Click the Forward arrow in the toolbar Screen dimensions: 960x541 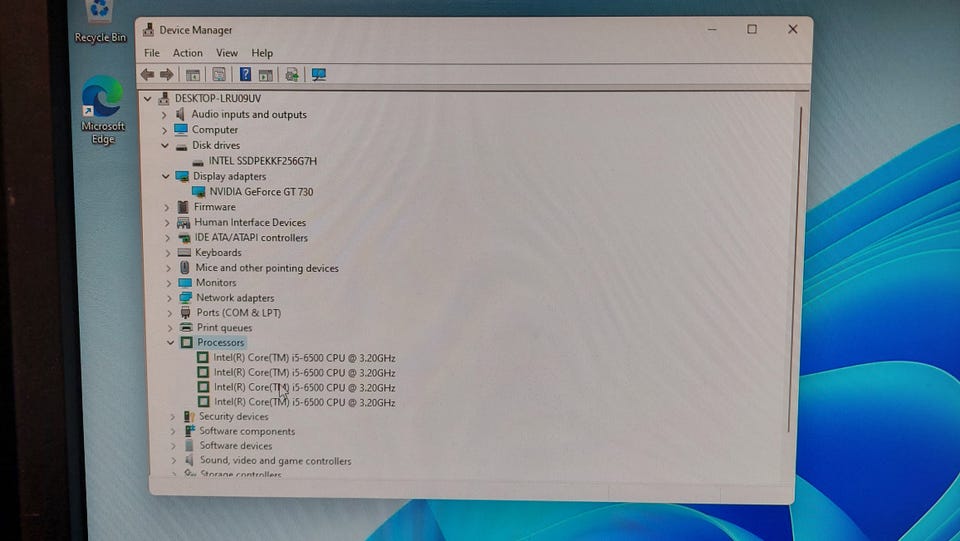(x=167, y=75)
